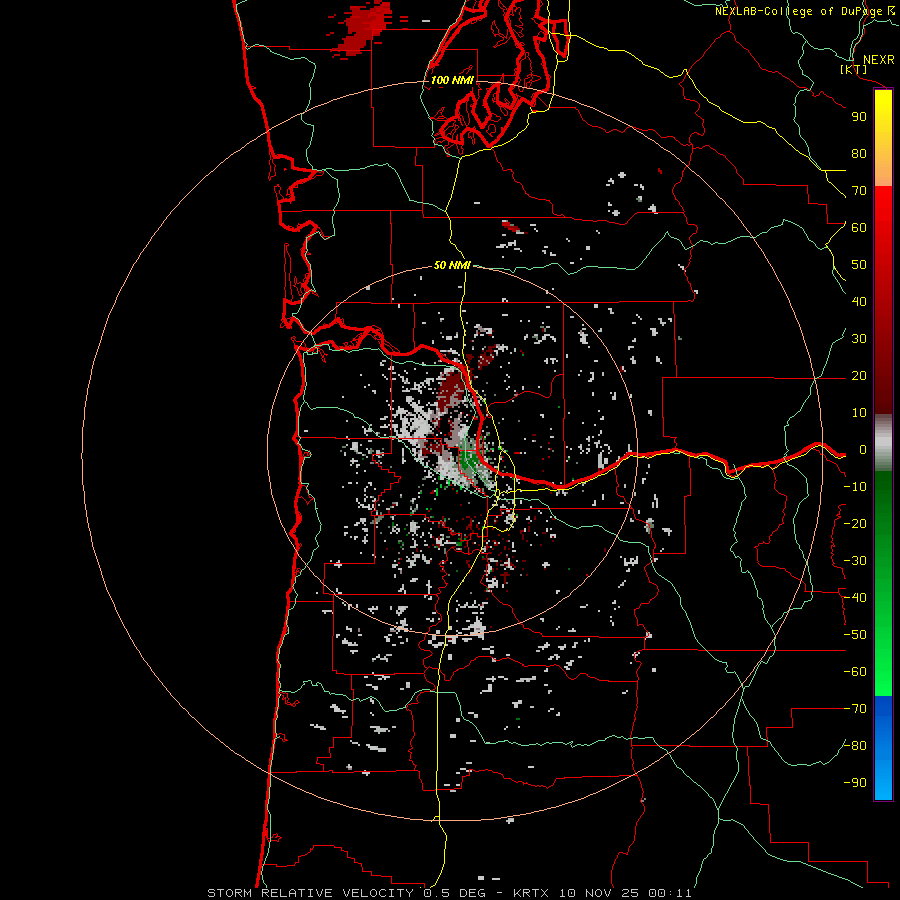
Task: Pick the gray zero-velocity color bar segment
Action: pyautogui.click(x=883, y=443)
